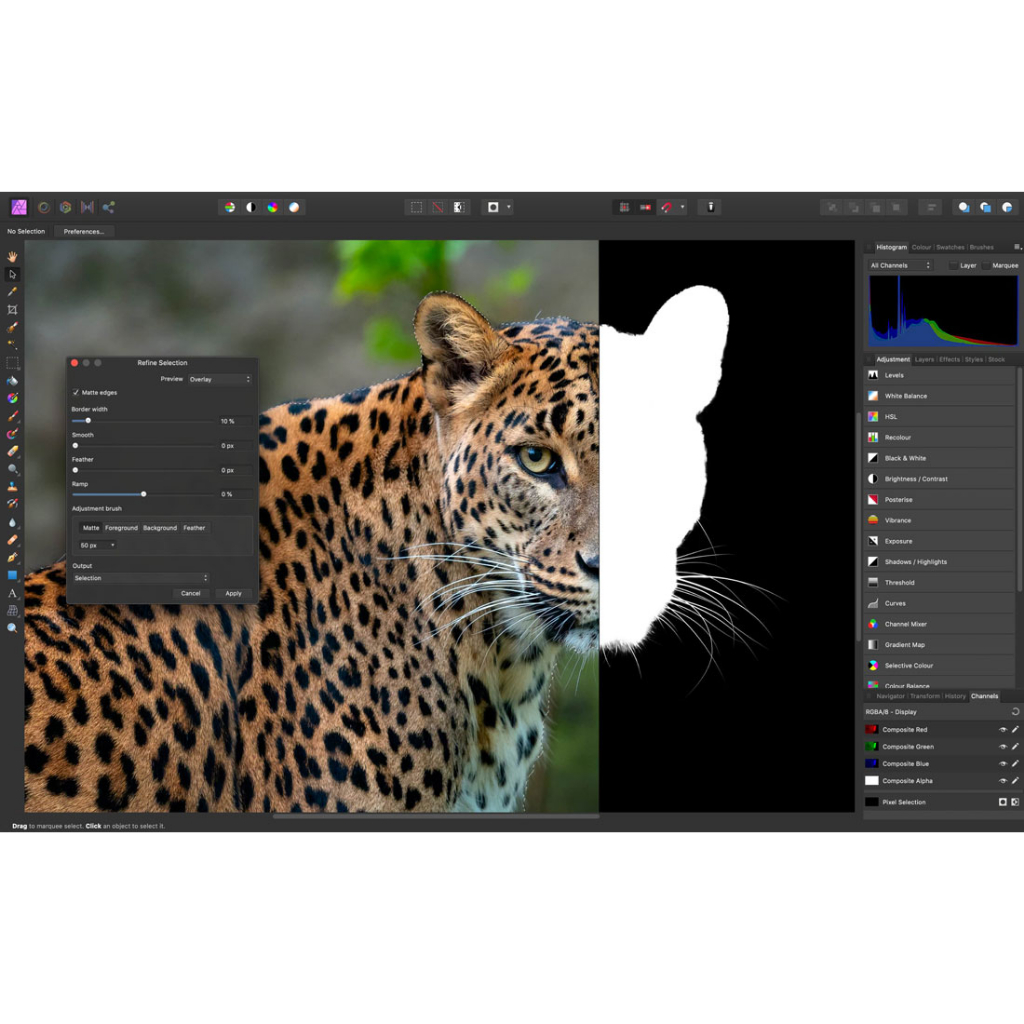Image resolution: width=1024 pixels, height=1024 pixels.
Task: Select the Mesh Warp tool
Action: [12, 611]
